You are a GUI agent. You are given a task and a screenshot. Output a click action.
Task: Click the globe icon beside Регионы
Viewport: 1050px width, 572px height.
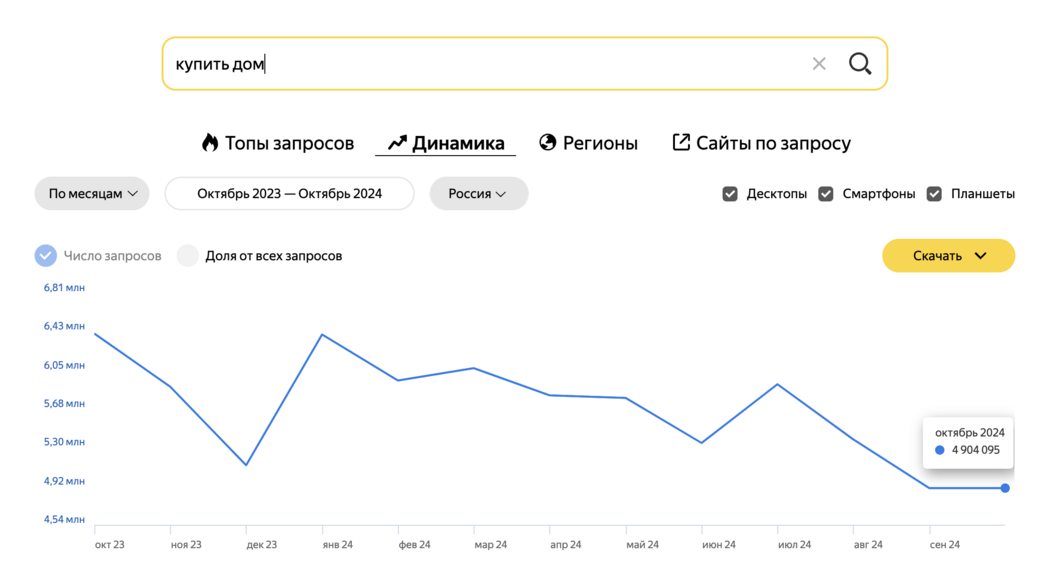[548, 143]
